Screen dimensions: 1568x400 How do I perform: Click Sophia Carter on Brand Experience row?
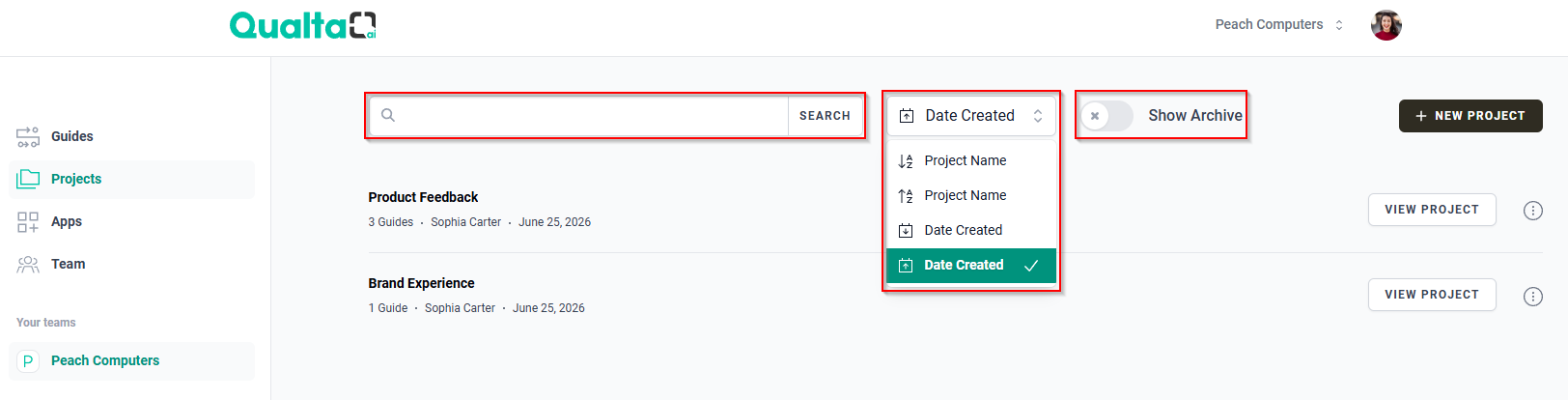[460, 308]
